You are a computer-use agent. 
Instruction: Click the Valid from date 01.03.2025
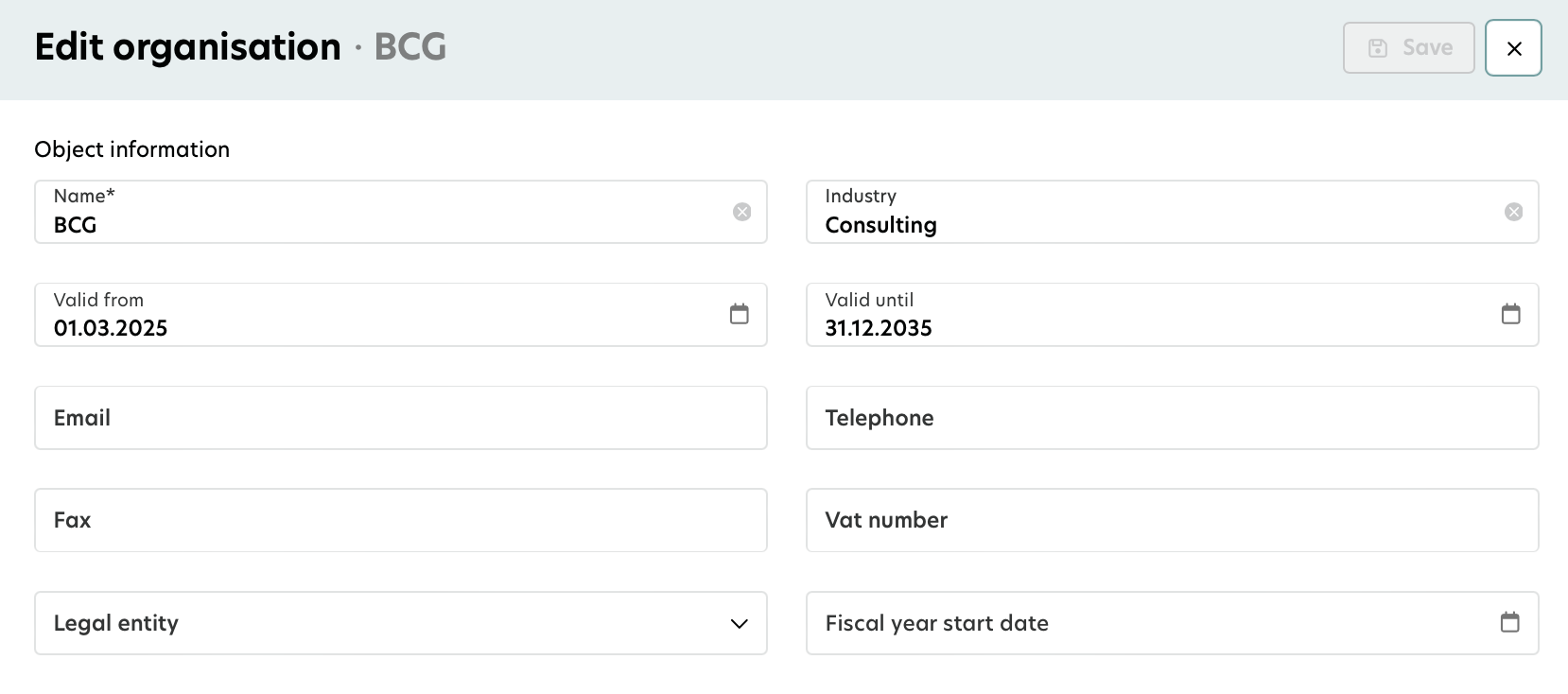point(111,328)
